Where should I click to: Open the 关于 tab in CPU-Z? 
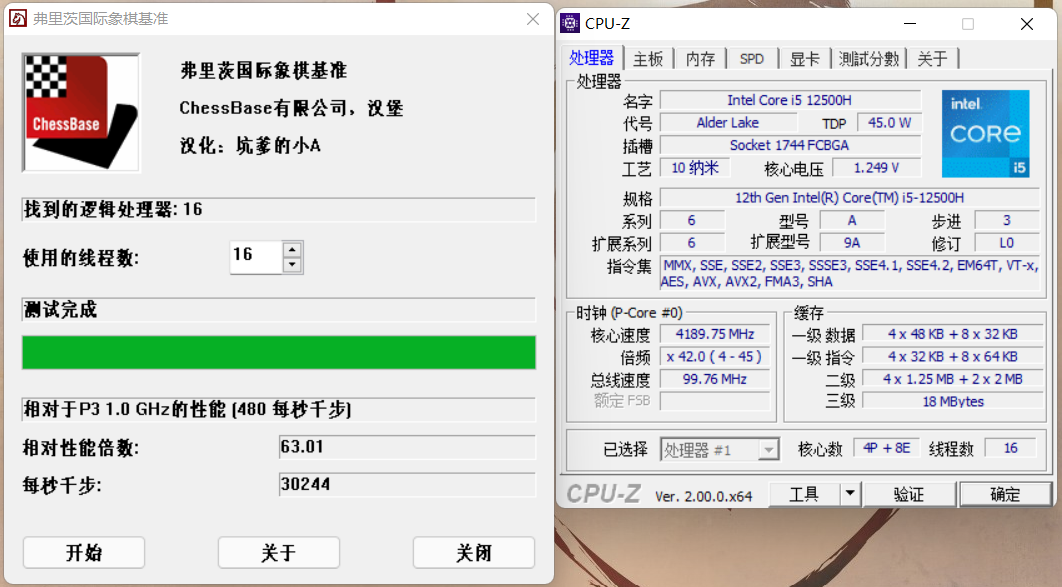[x=933, y=59]
